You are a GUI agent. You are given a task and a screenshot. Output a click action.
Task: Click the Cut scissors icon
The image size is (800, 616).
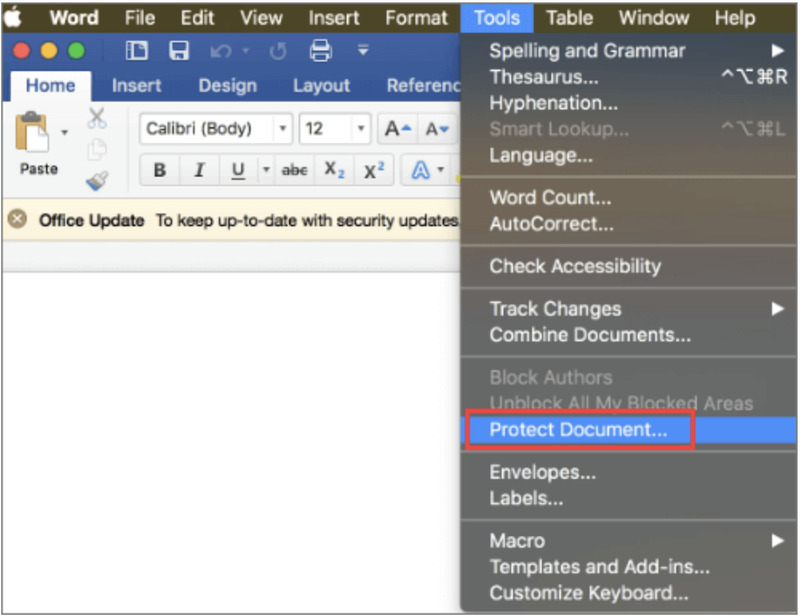click(x=97, y=119)
